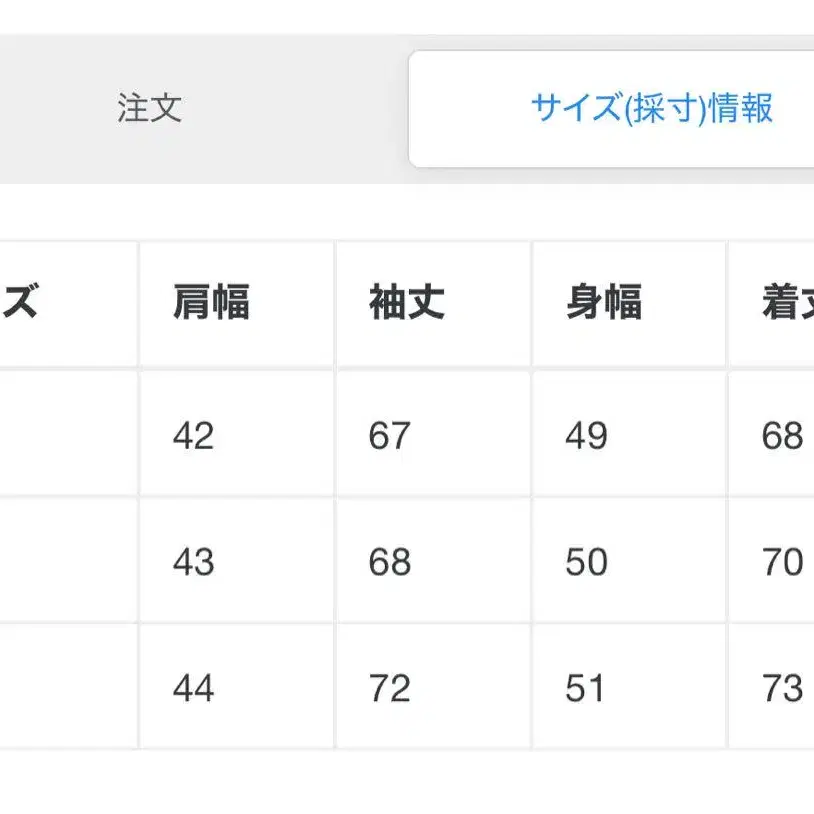The image size is (814, 814).
Task: Switch to the 注文 tab
Action: [150, 108]
